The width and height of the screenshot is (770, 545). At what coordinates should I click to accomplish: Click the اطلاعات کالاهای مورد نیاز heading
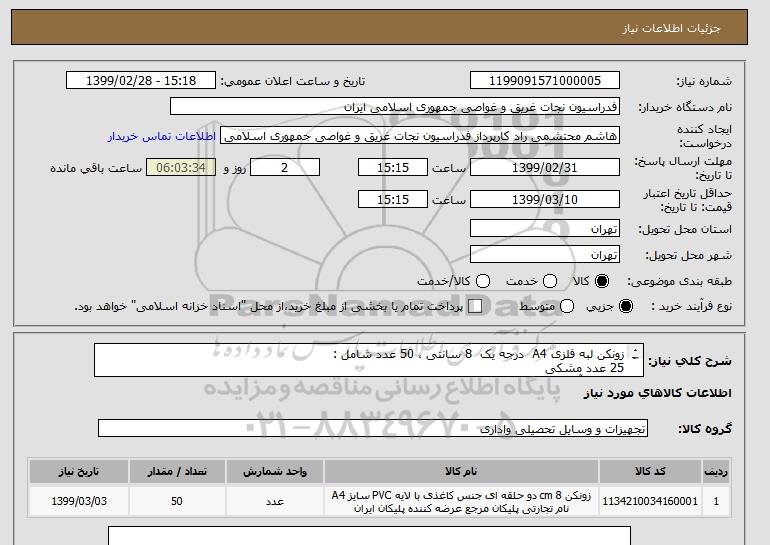pyautogui.click(x=658, y=393)
